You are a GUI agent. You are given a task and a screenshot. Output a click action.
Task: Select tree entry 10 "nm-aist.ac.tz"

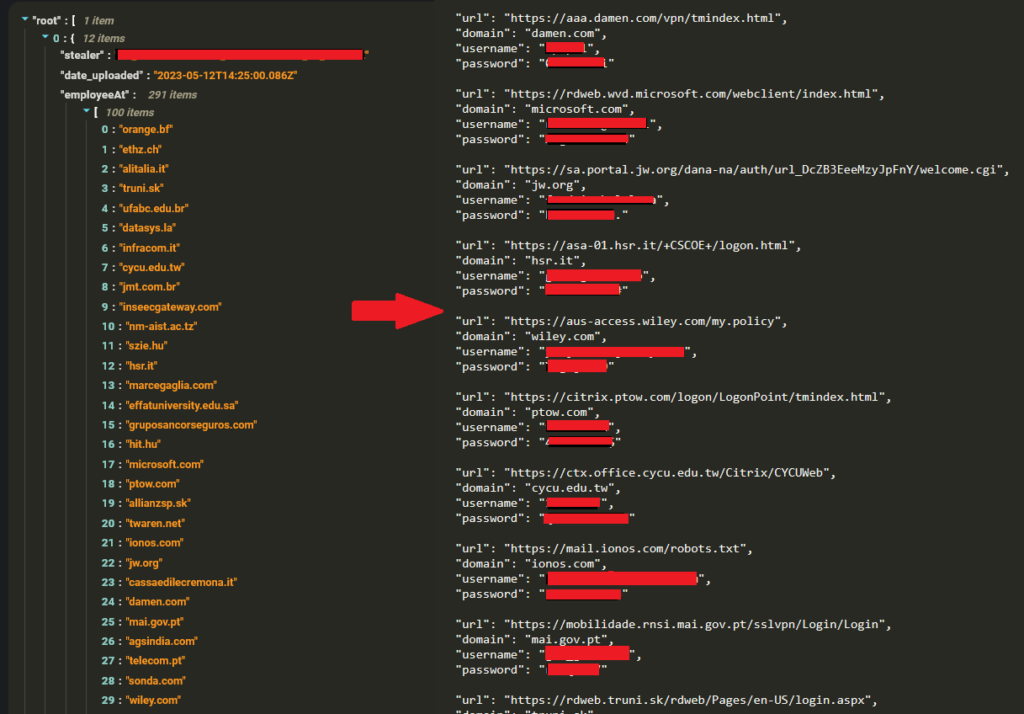[x=149, y=326]
